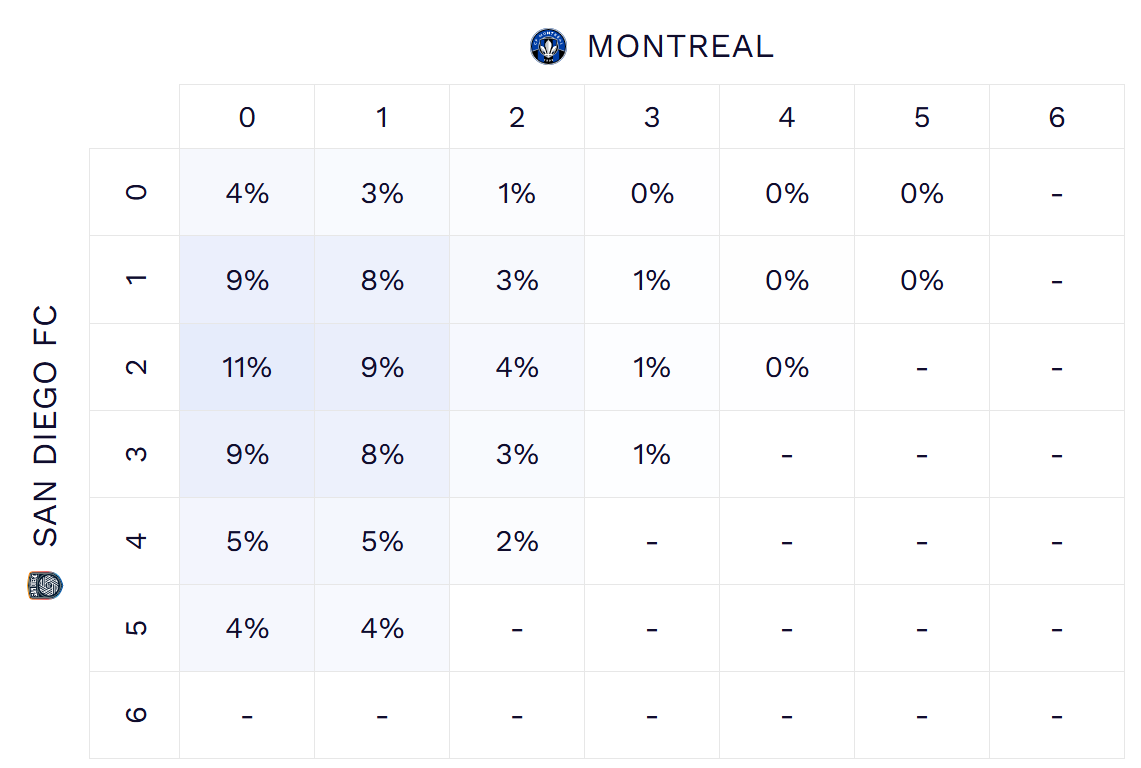Click San Diego row header for 0 goals
1141x768 pixels.
136,192
